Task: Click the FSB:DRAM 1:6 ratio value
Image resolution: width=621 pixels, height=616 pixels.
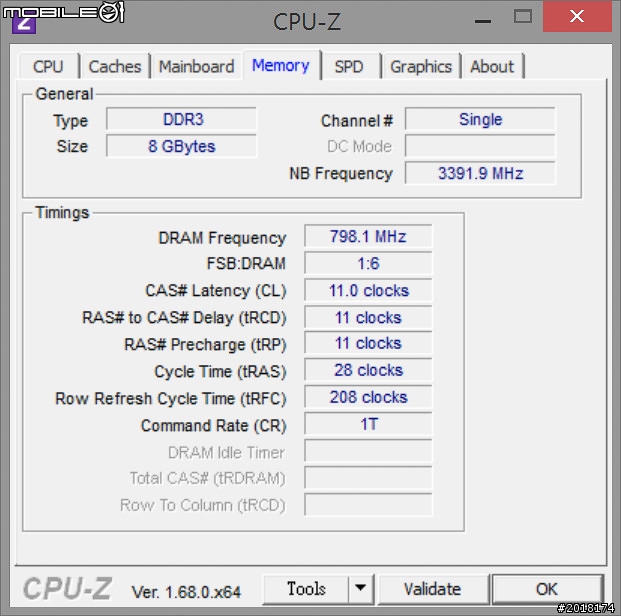Action: (368, 263)
